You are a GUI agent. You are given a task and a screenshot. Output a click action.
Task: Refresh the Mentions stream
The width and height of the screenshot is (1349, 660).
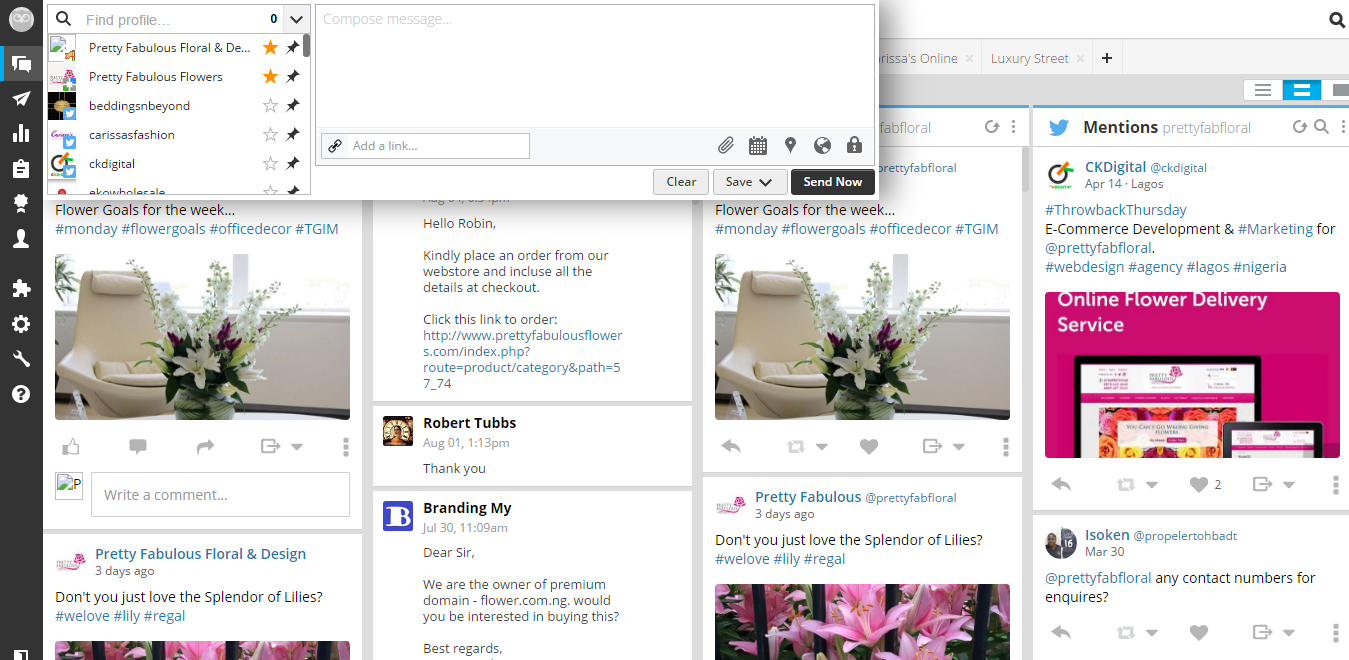pyautogui.click(x=1300, y=127)
